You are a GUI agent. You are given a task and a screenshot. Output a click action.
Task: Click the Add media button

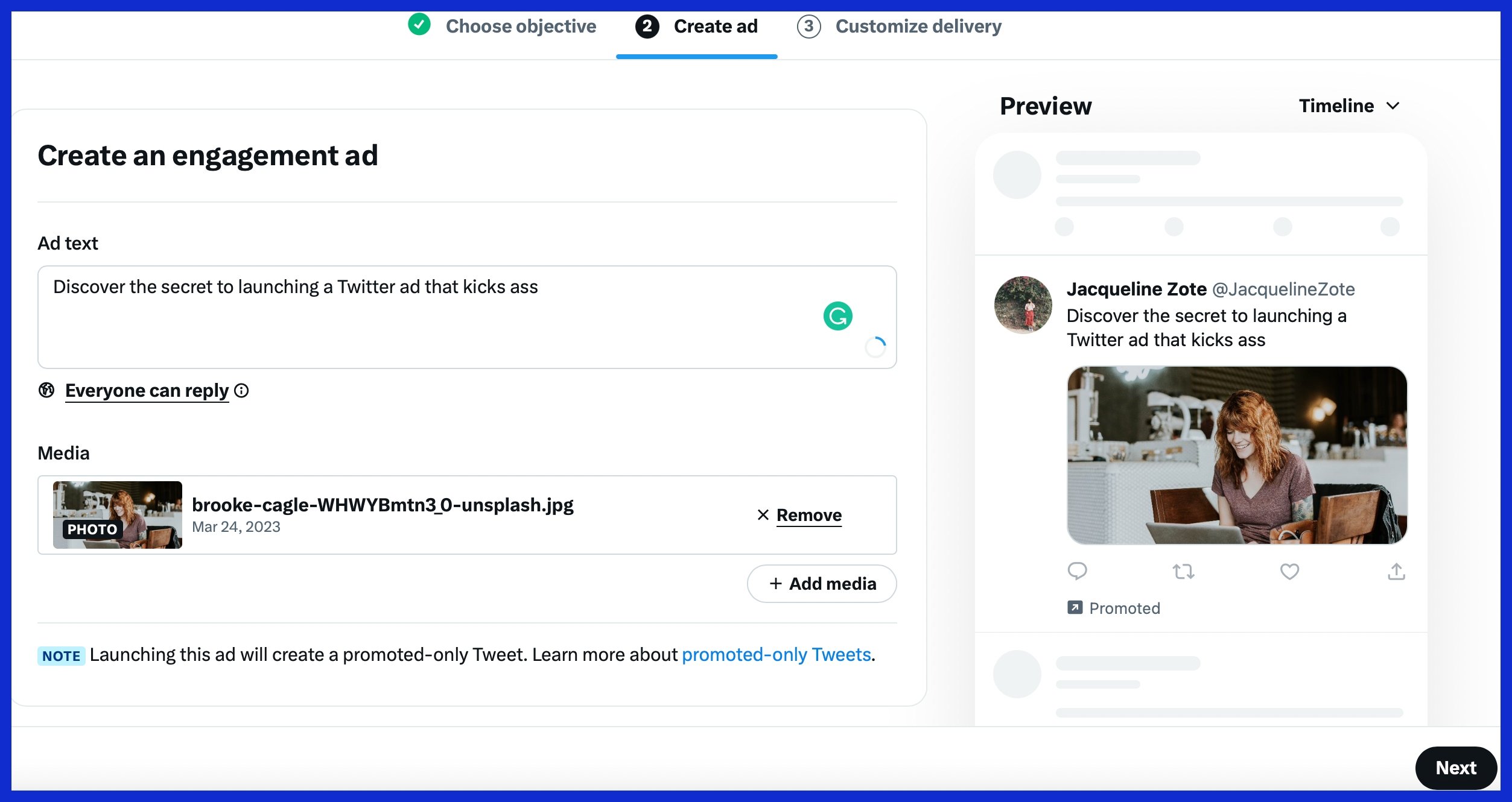point(822,584)
